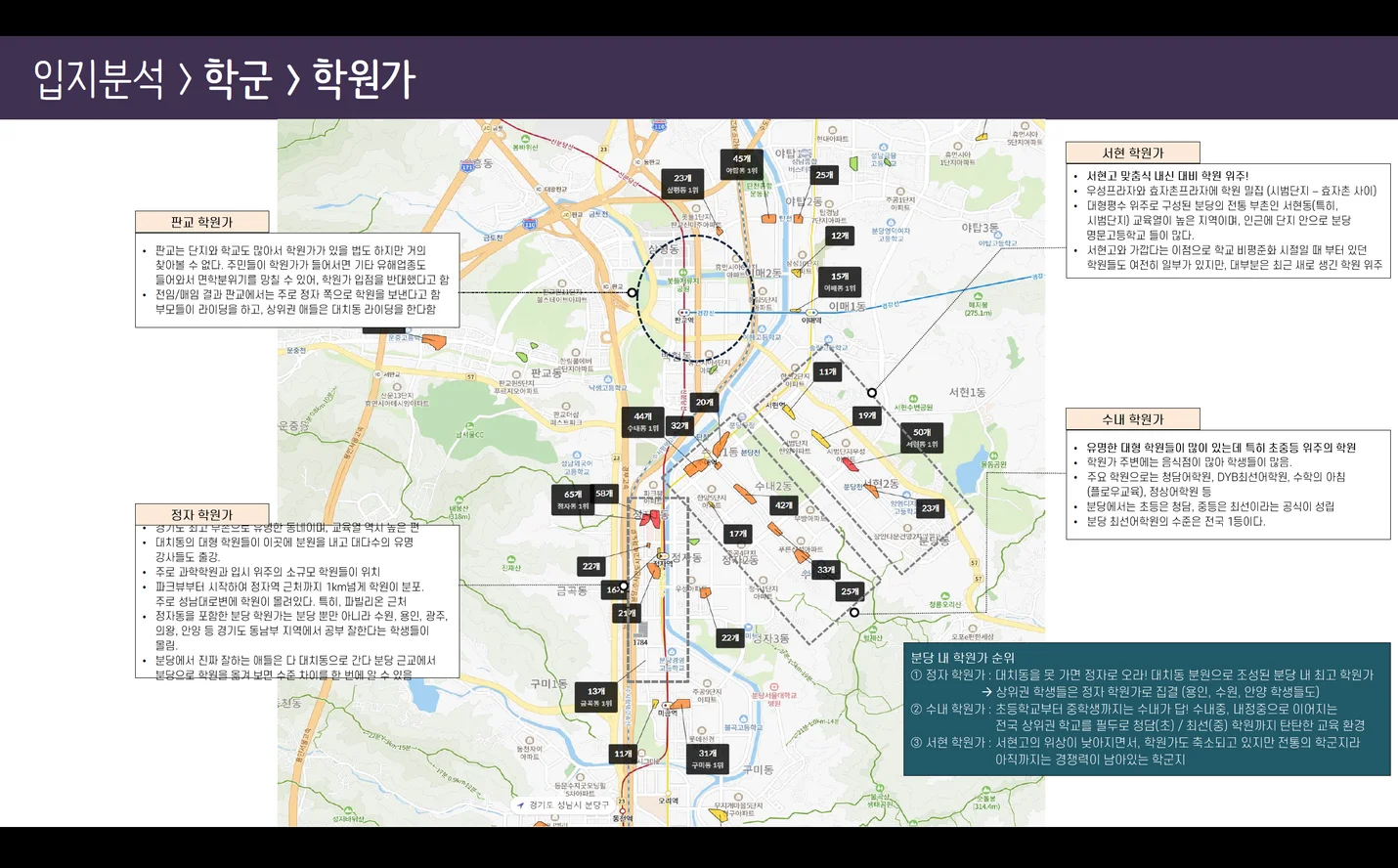This screenshot has height=868, width=1398.
Task: Click the 미금역 subway station marker
Action: click(668, 705)
